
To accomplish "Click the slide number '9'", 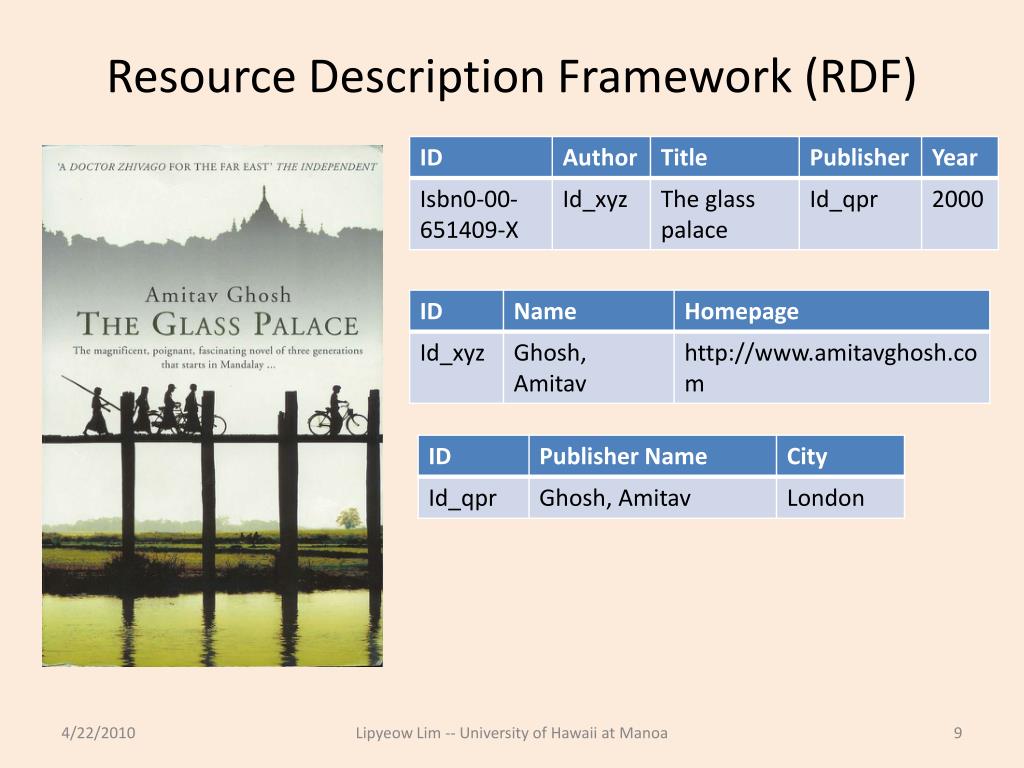I will [x=958, y=733].
